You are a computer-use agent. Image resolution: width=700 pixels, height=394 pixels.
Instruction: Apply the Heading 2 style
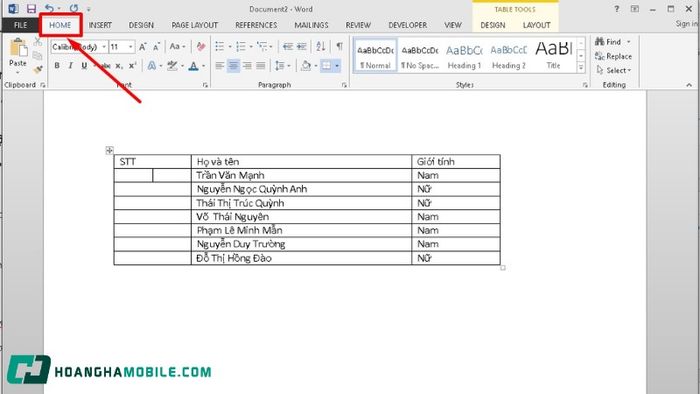click(x=508, y=56)
